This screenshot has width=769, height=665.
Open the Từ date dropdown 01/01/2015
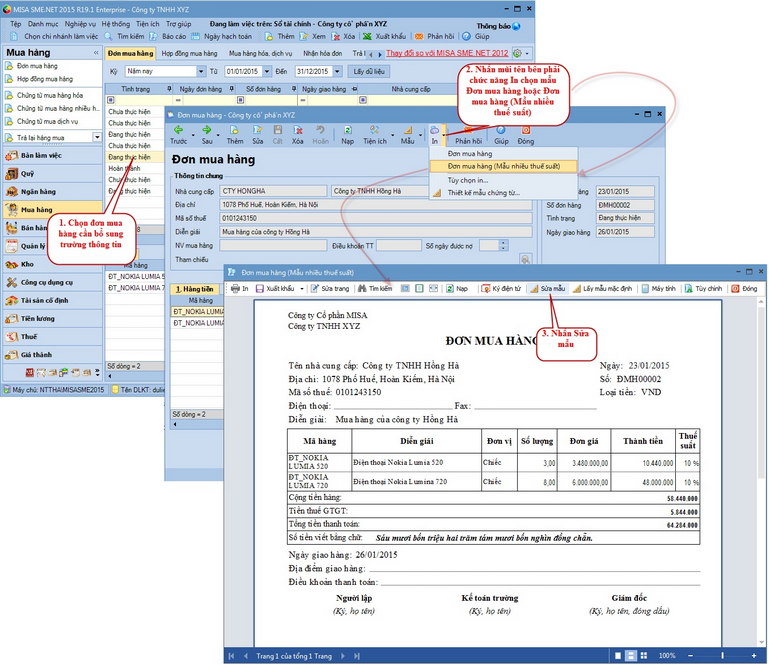[267, 72]
